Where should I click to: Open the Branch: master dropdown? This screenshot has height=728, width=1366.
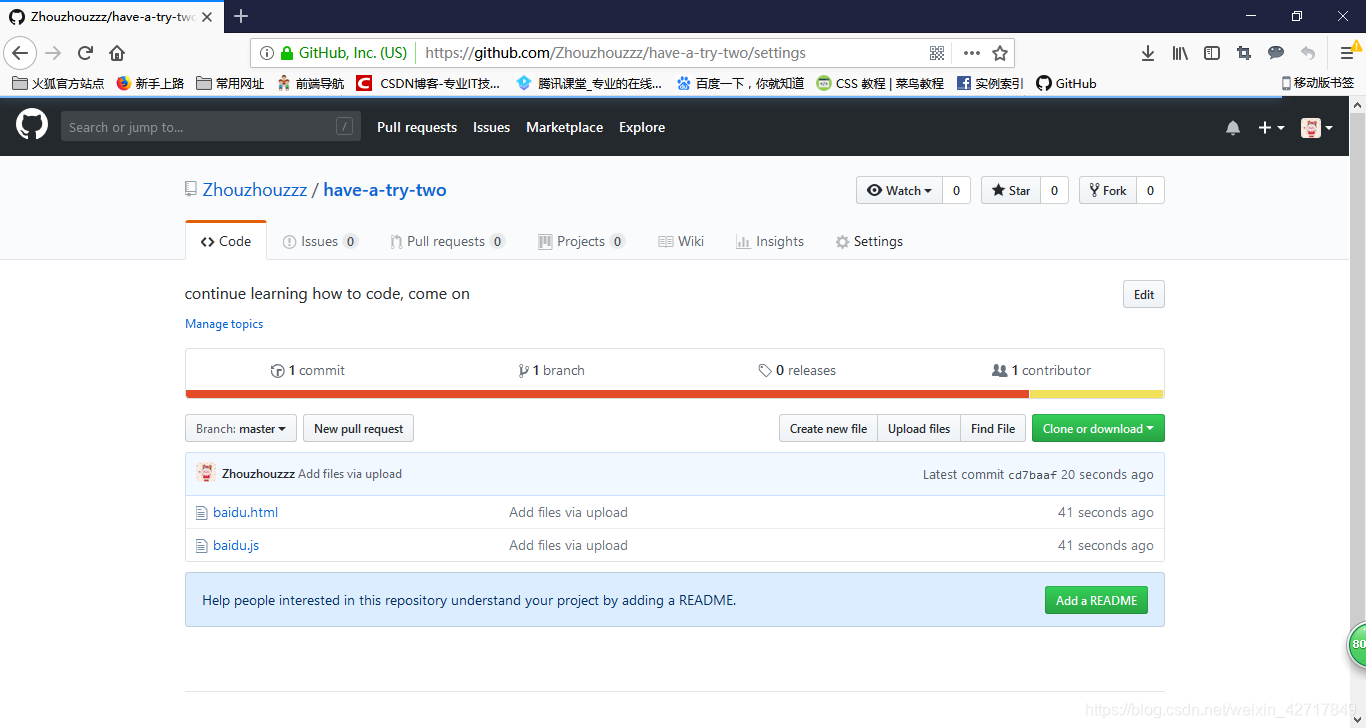click(241, 428)
